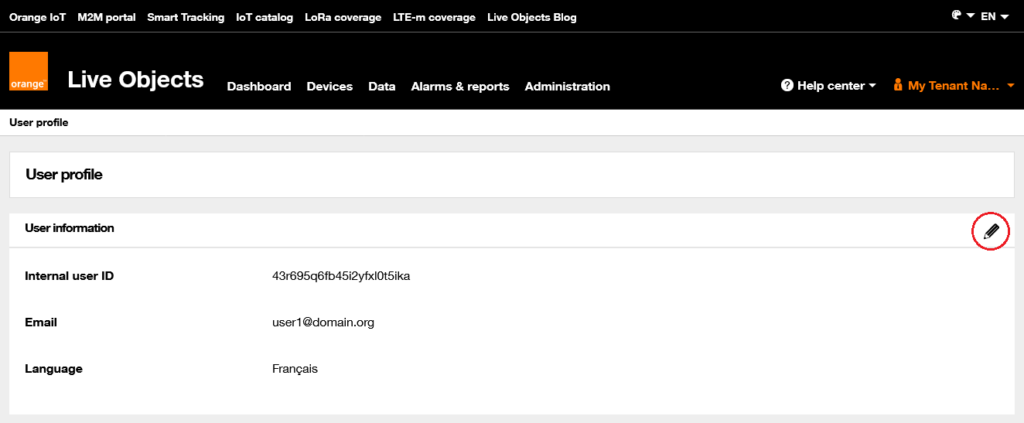Follow the Orange IoT link
1024x423 pixels.
tap(38, 18)
